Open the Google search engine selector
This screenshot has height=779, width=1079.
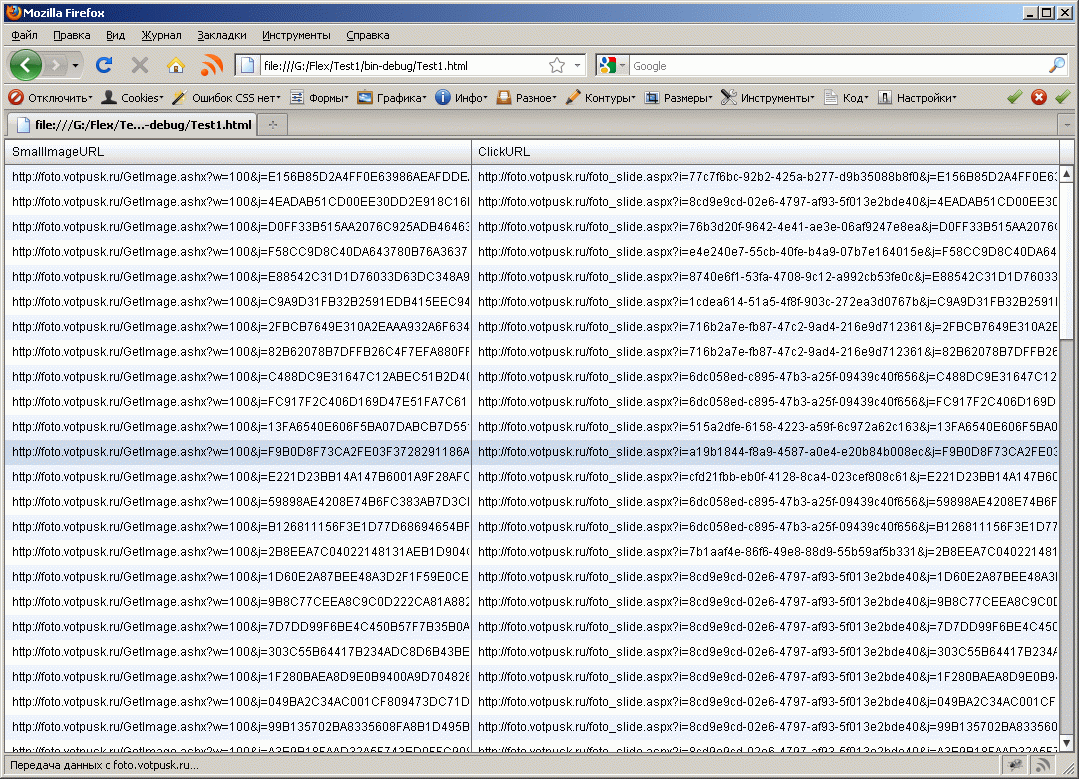tap(612, 65)
